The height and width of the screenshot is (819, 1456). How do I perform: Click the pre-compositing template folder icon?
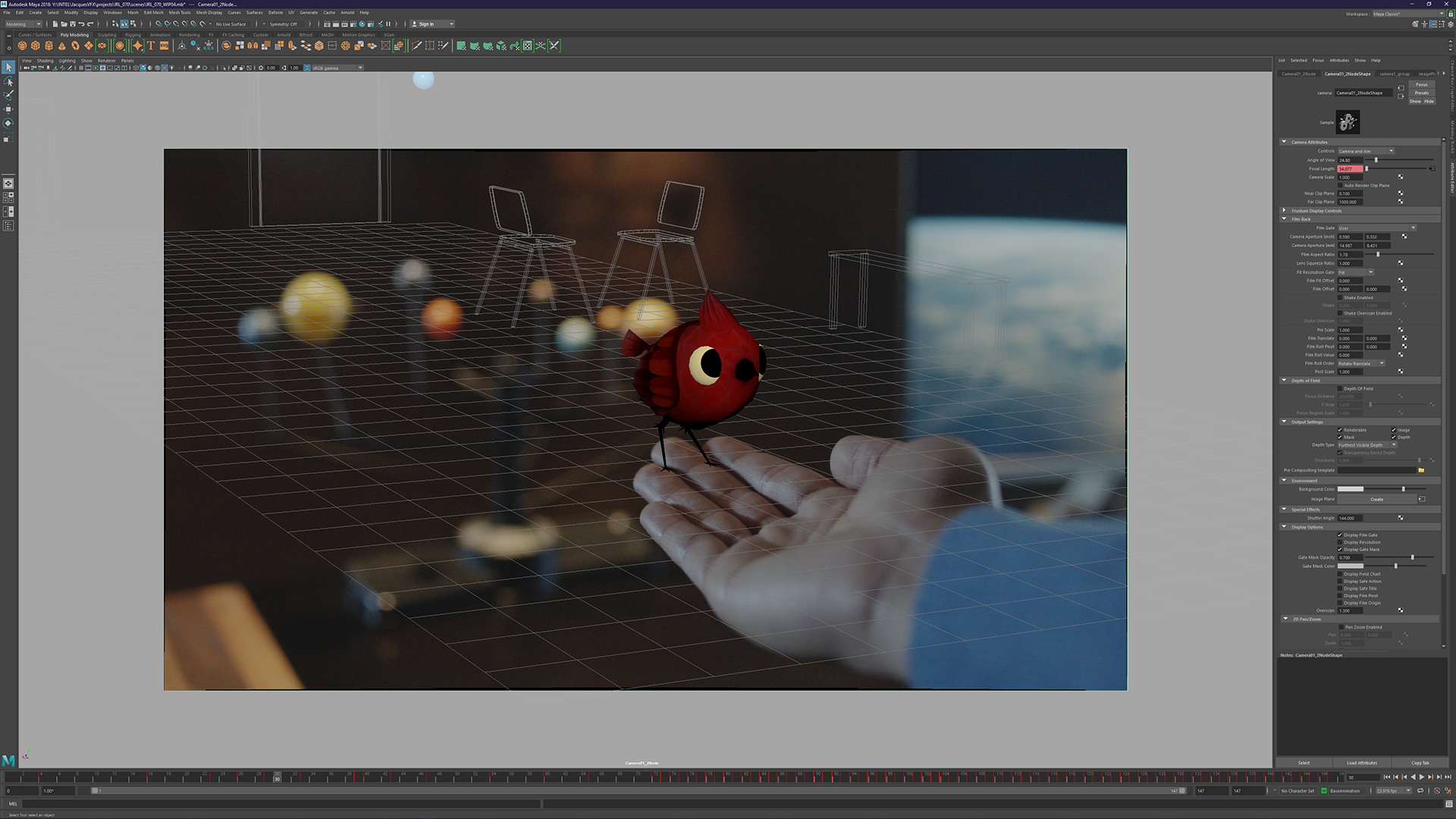[1421, 470]
